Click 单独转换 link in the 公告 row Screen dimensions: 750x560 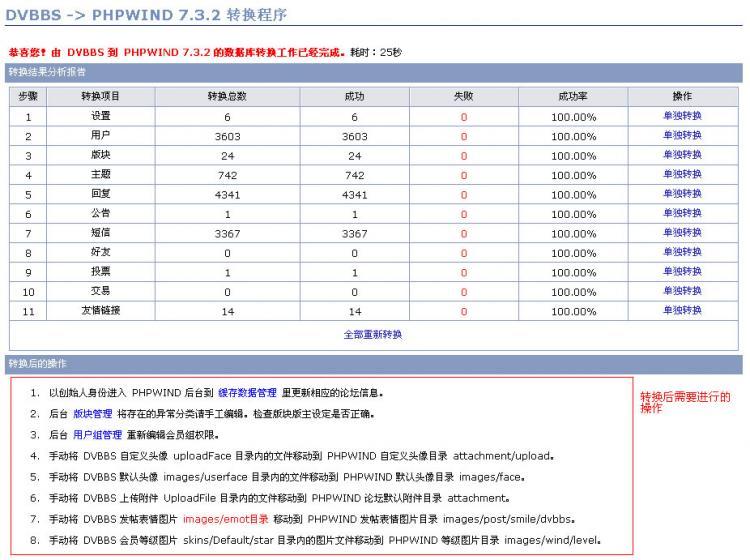click(682, 213)
